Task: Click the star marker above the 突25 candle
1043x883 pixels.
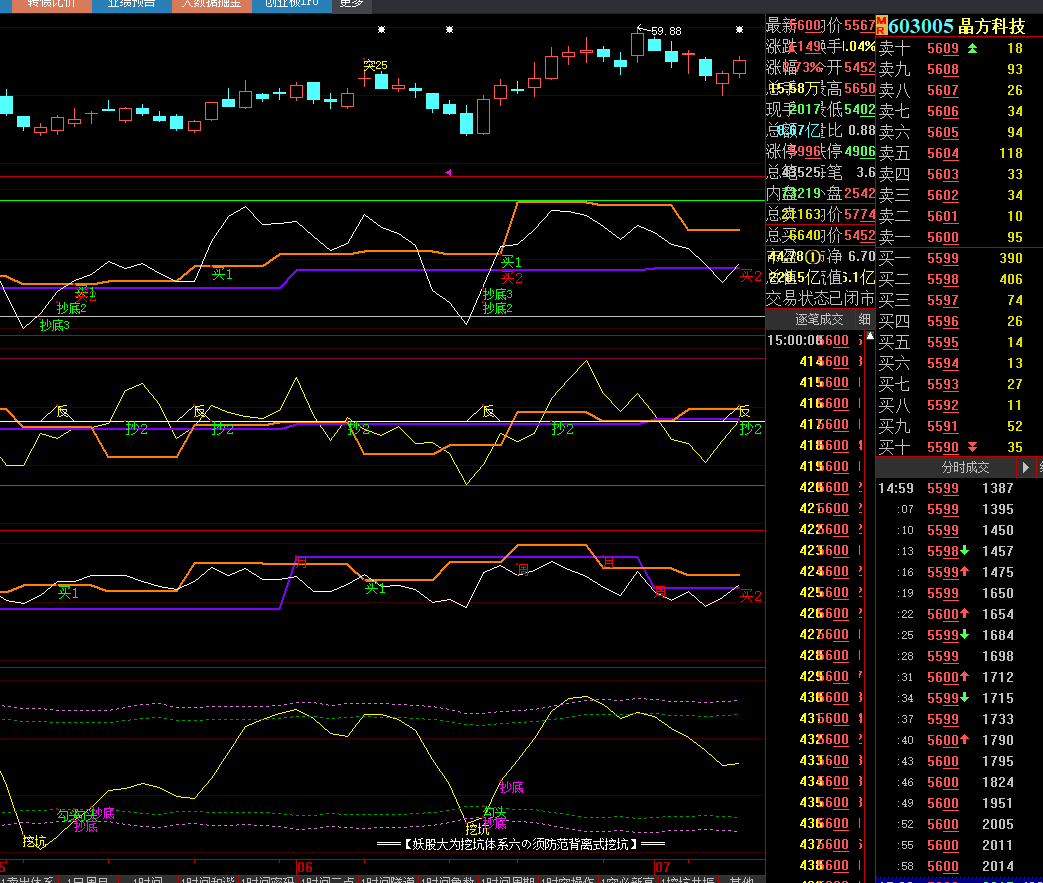Action: [x=381, y=29]
